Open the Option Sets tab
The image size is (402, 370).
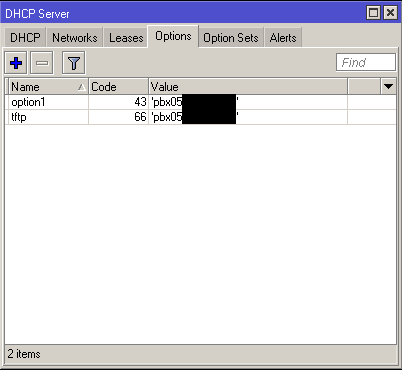[x=231, y=38]
